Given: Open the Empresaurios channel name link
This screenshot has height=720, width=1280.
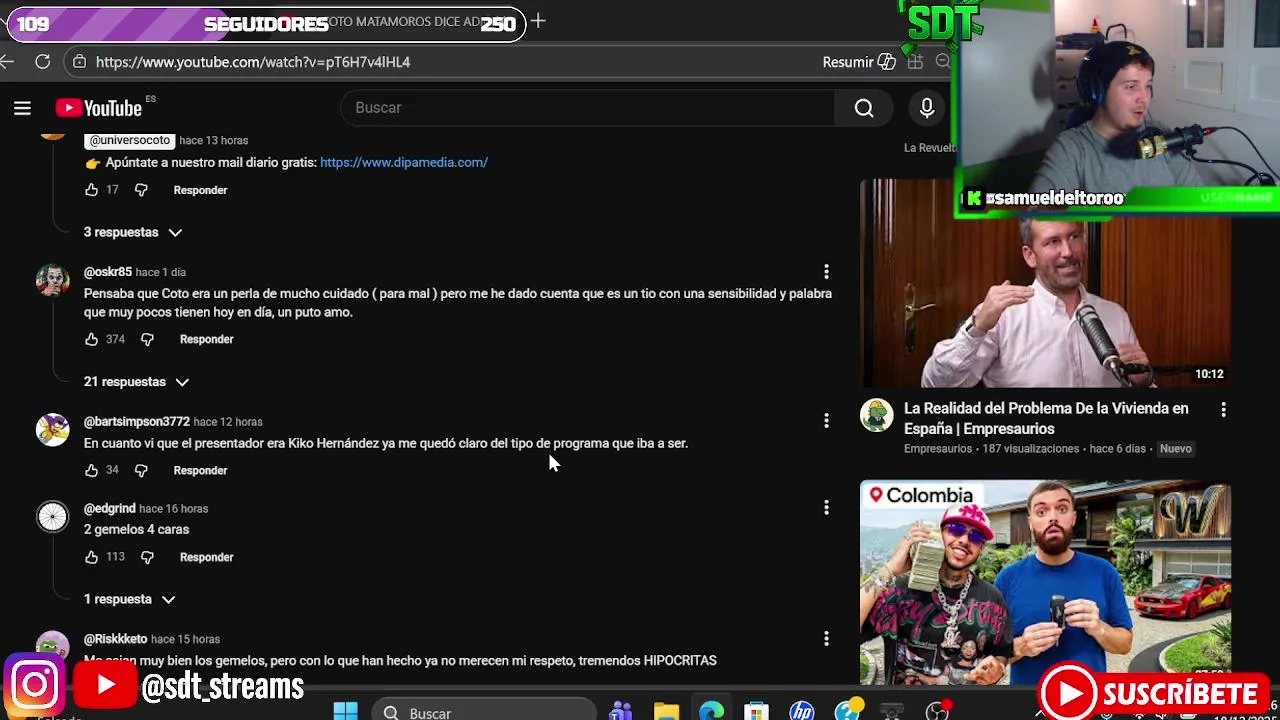Looking at the screenshot, I should [938, 449].
